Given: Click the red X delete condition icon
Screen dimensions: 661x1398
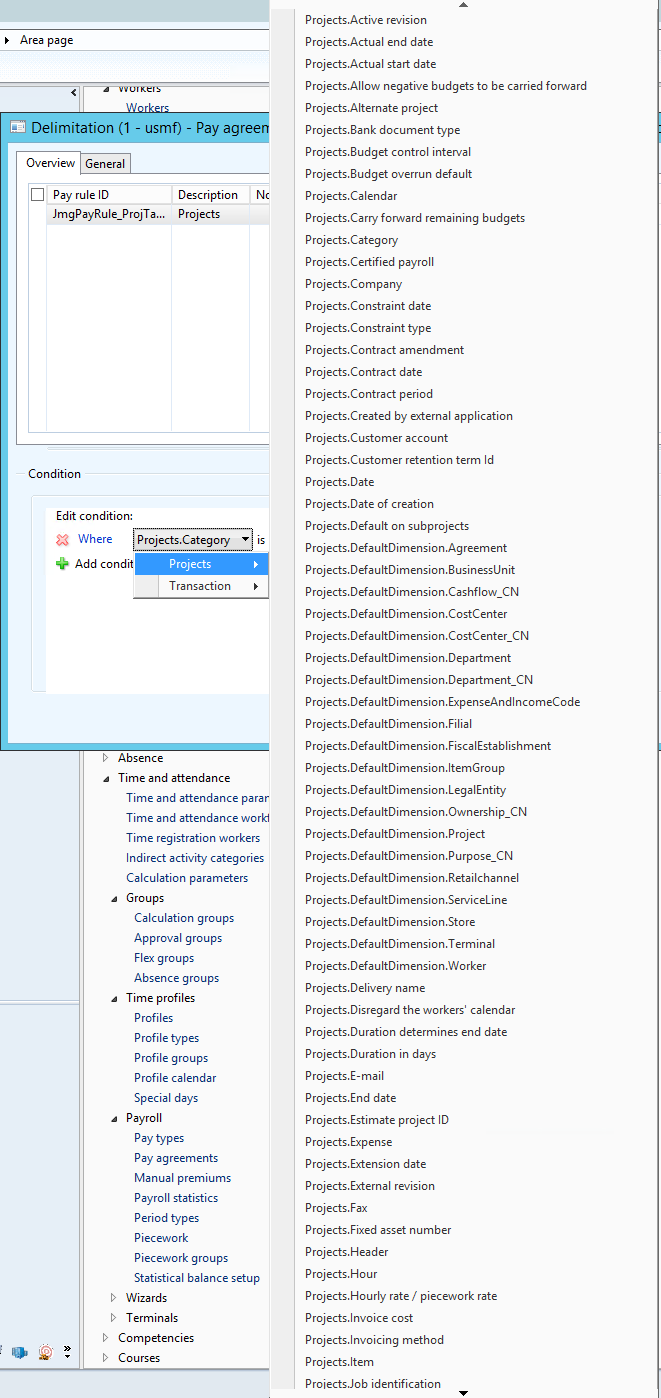Looking at the screenshot, I should [63, 540].
